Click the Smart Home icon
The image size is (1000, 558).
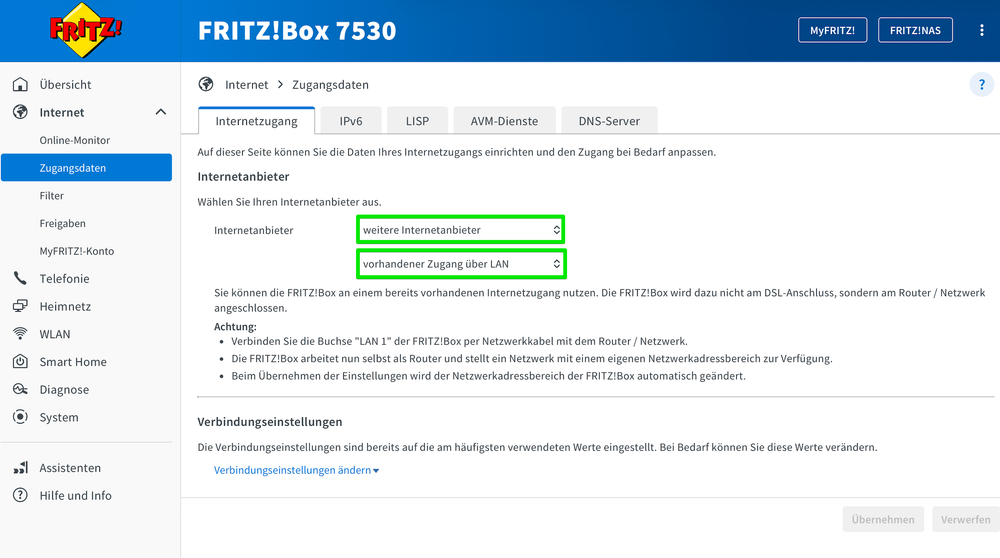pos(20,362)
